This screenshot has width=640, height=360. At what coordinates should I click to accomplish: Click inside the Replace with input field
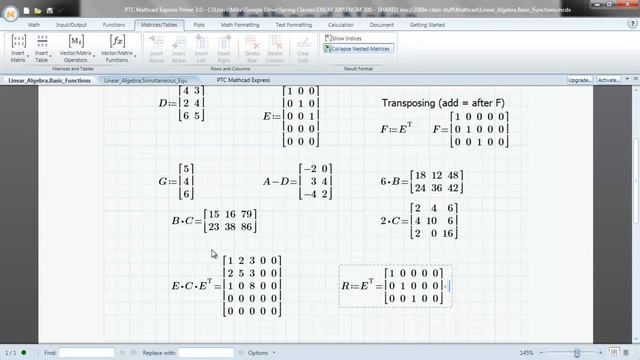click(206, 352)
